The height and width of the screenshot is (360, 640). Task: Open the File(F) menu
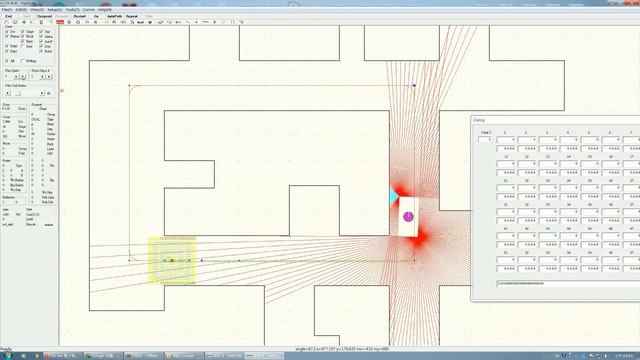pyautogui.click(x=7, y=9)
